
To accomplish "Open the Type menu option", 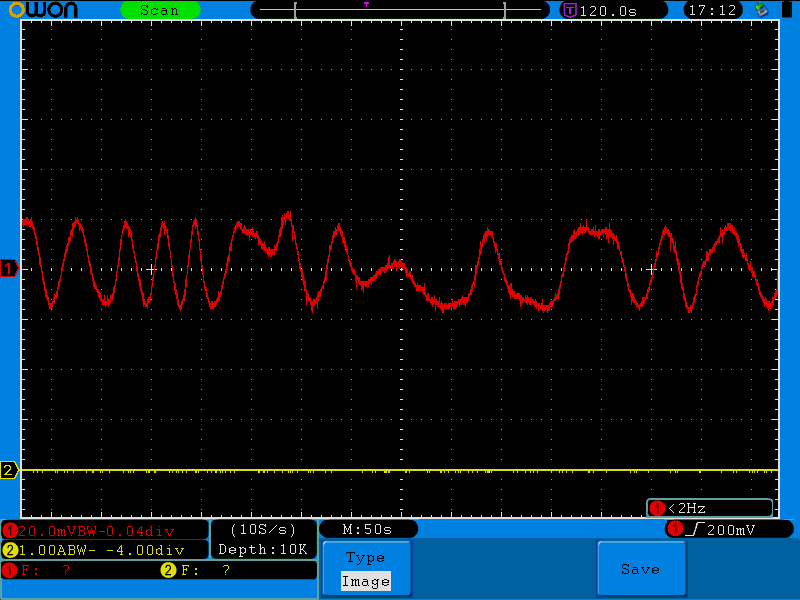I will [365, 557].
